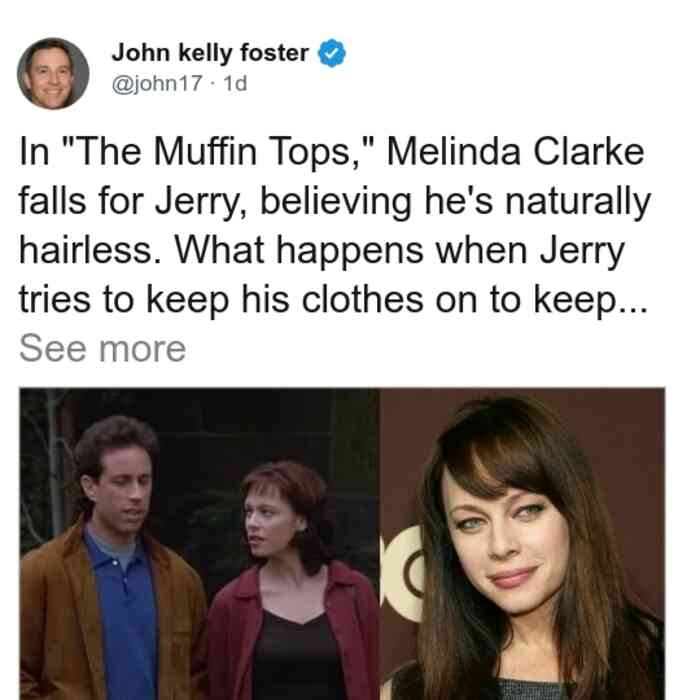Image resolution: width=700 pixels, height=700 pixels.
Task: Open the 1d timestamp of the post
Action: 235,83
